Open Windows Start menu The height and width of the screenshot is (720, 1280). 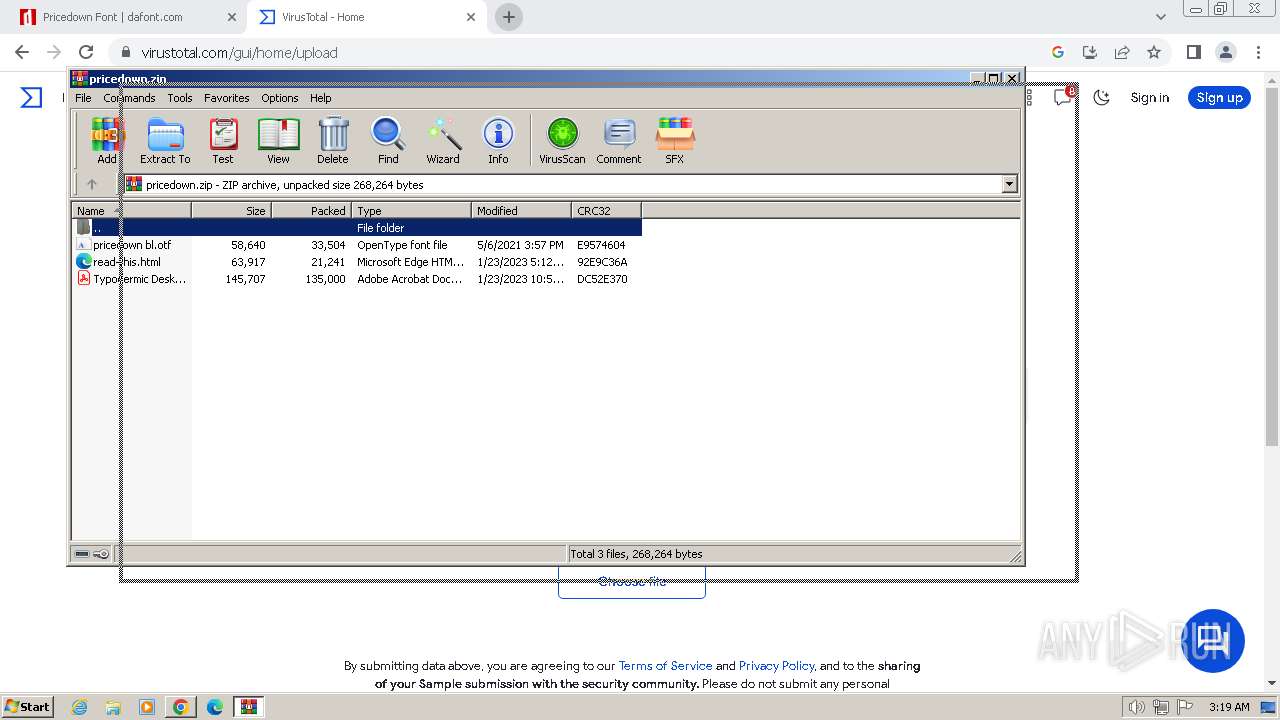(27, 706)
